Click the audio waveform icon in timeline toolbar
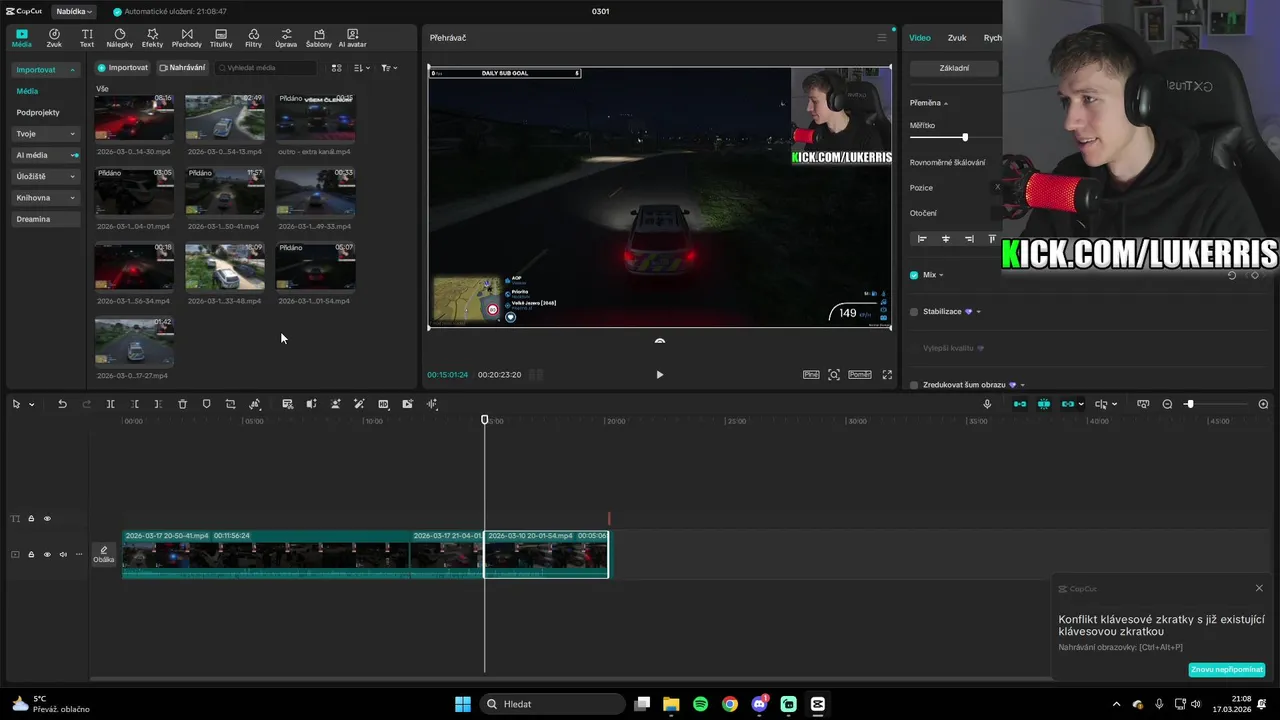Screen dimensions: 1280x720 tap(432, 404)
